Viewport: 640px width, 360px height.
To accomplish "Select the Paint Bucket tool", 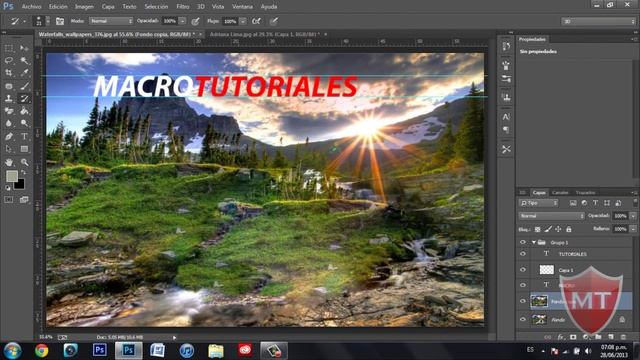I will click(x=24, y=111).
